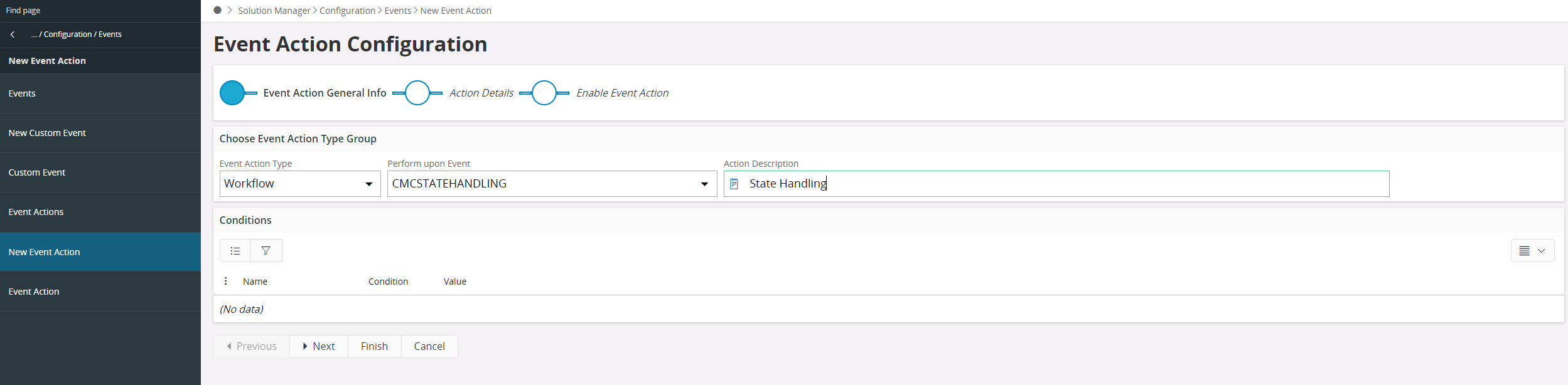Focus the Action Description text field
Image resolution: width=1568 pixels, height=385 pixels.
tap(1067, 184)
